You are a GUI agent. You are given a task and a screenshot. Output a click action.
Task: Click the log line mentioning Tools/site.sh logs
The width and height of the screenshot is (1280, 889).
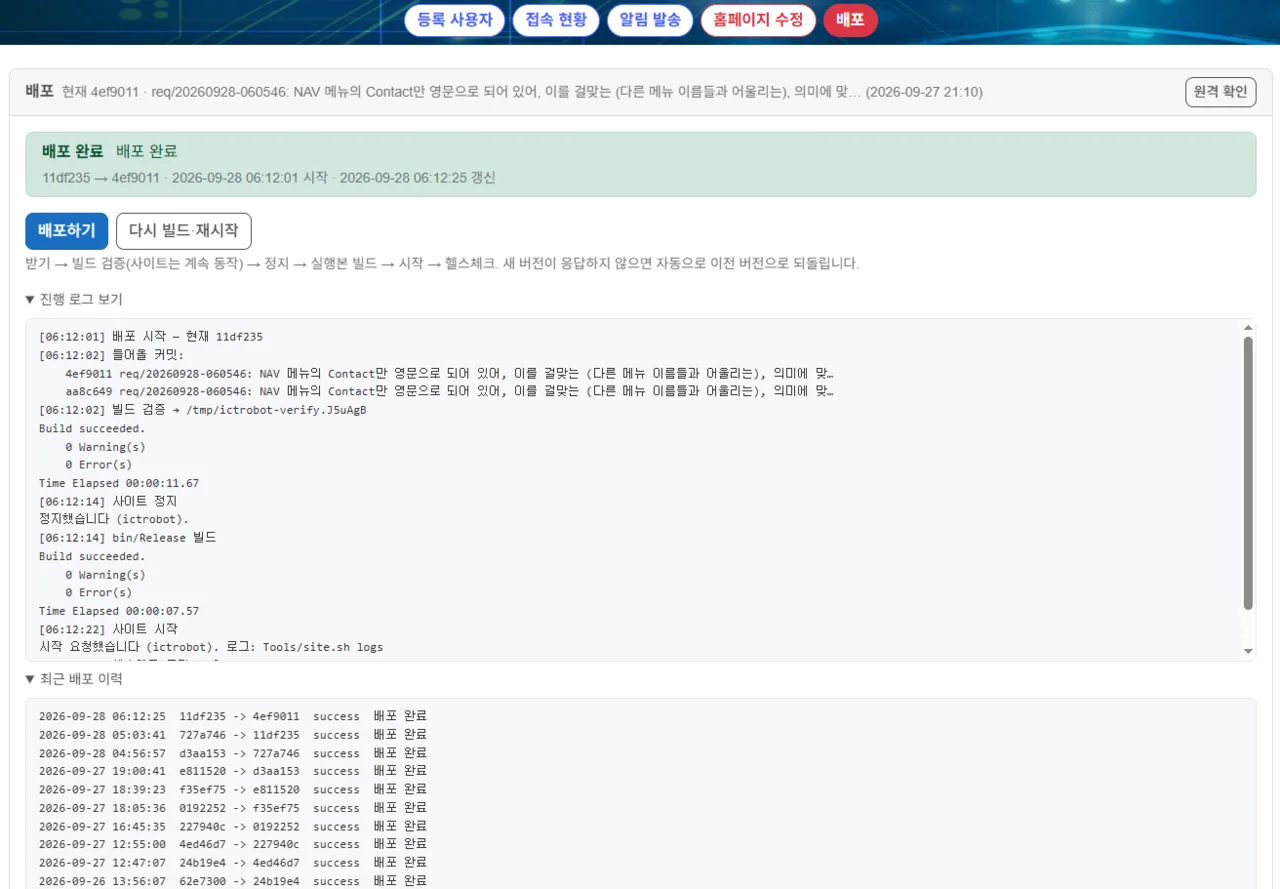tap(211, 647)
